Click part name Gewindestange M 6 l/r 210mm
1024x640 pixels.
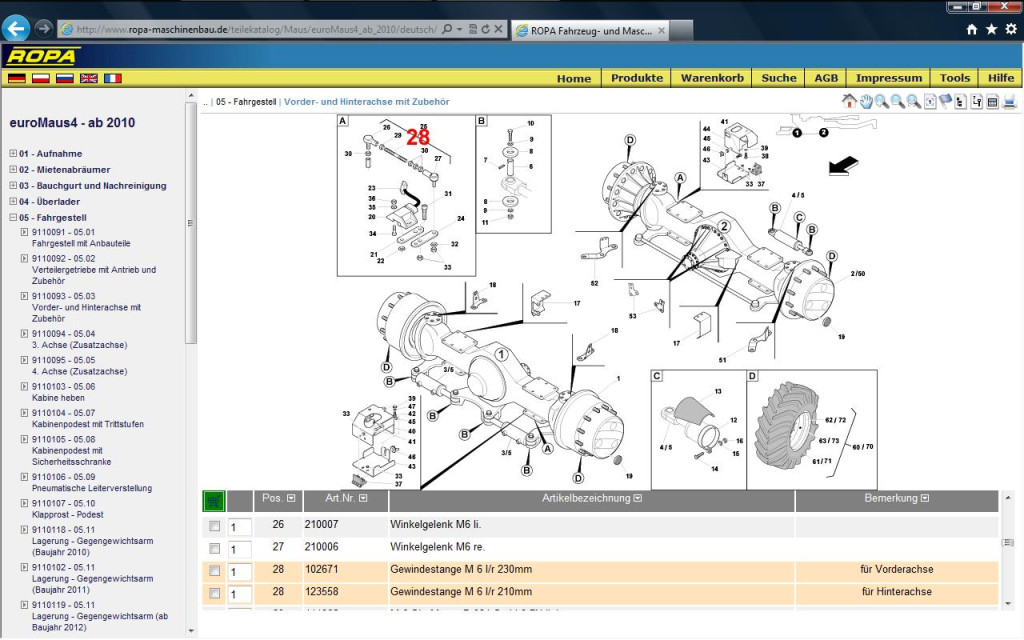[461, 592]
